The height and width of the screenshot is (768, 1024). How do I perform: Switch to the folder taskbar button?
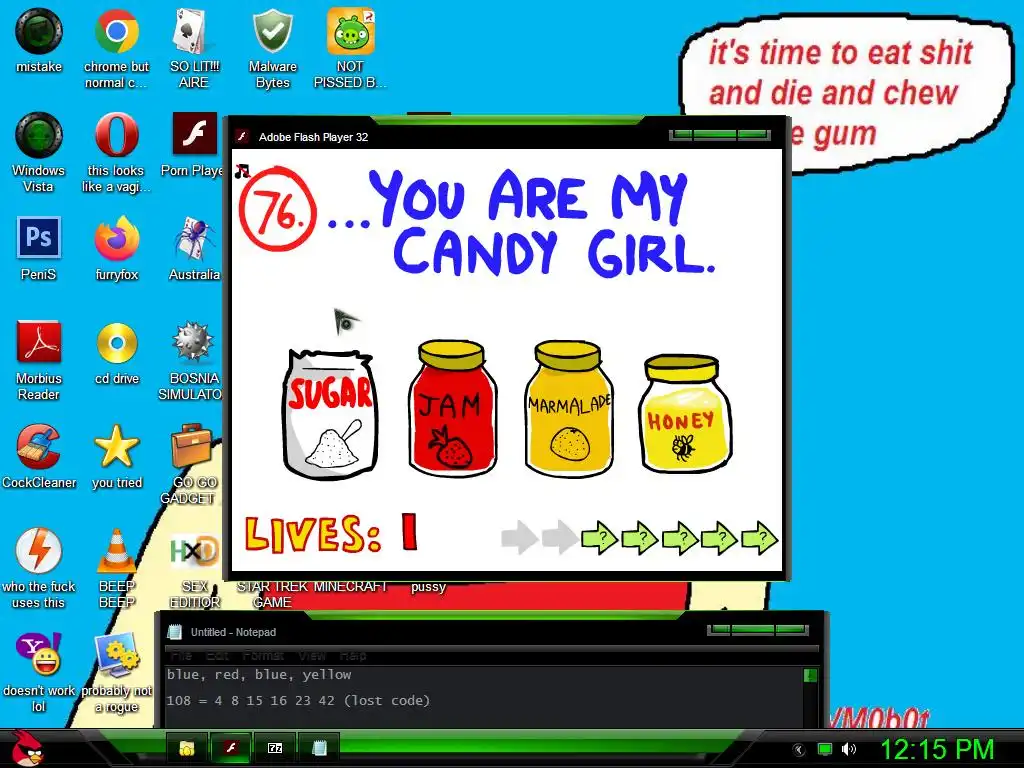tap(187, 748)
